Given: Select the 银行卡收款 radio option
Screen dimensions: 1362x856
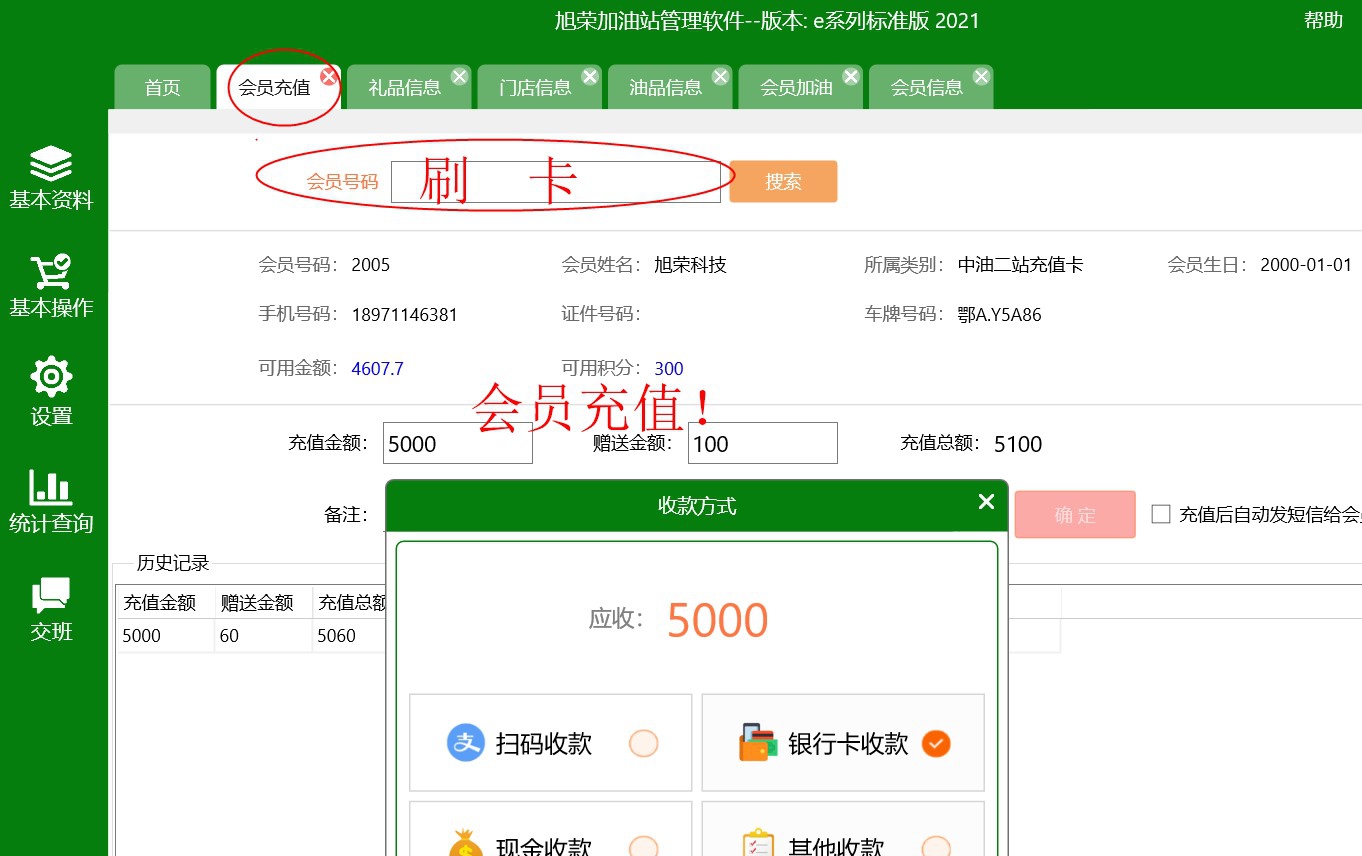Looking at the screenshot, I should click(936, 744).
